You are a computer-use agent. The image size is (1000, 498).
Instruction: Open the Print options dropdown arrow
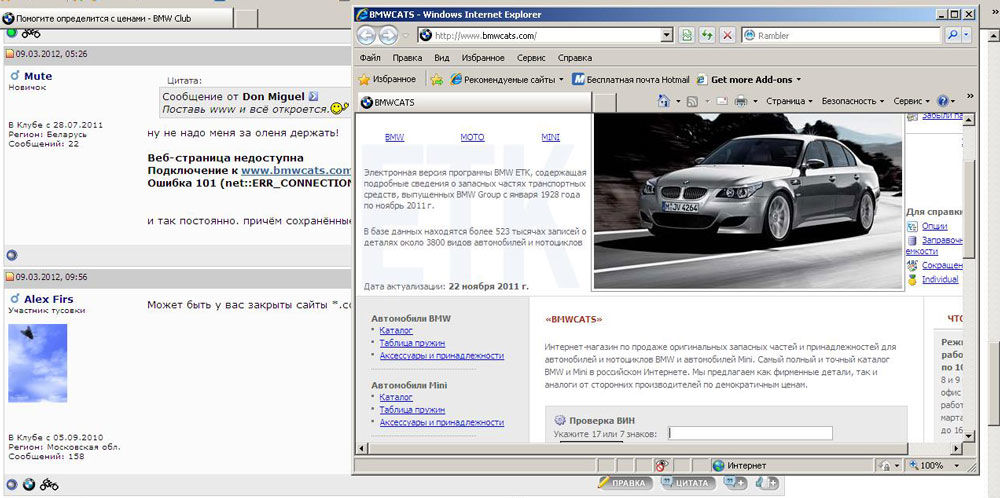(x=755, y=101)
